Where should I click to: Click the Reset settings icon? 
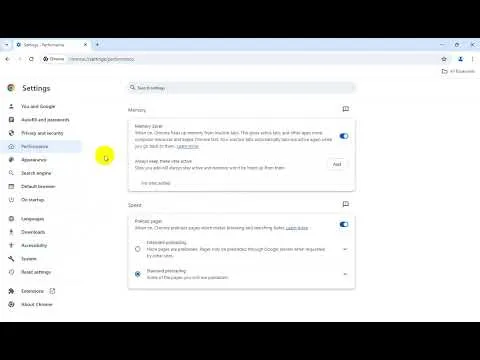pos(11,272)
